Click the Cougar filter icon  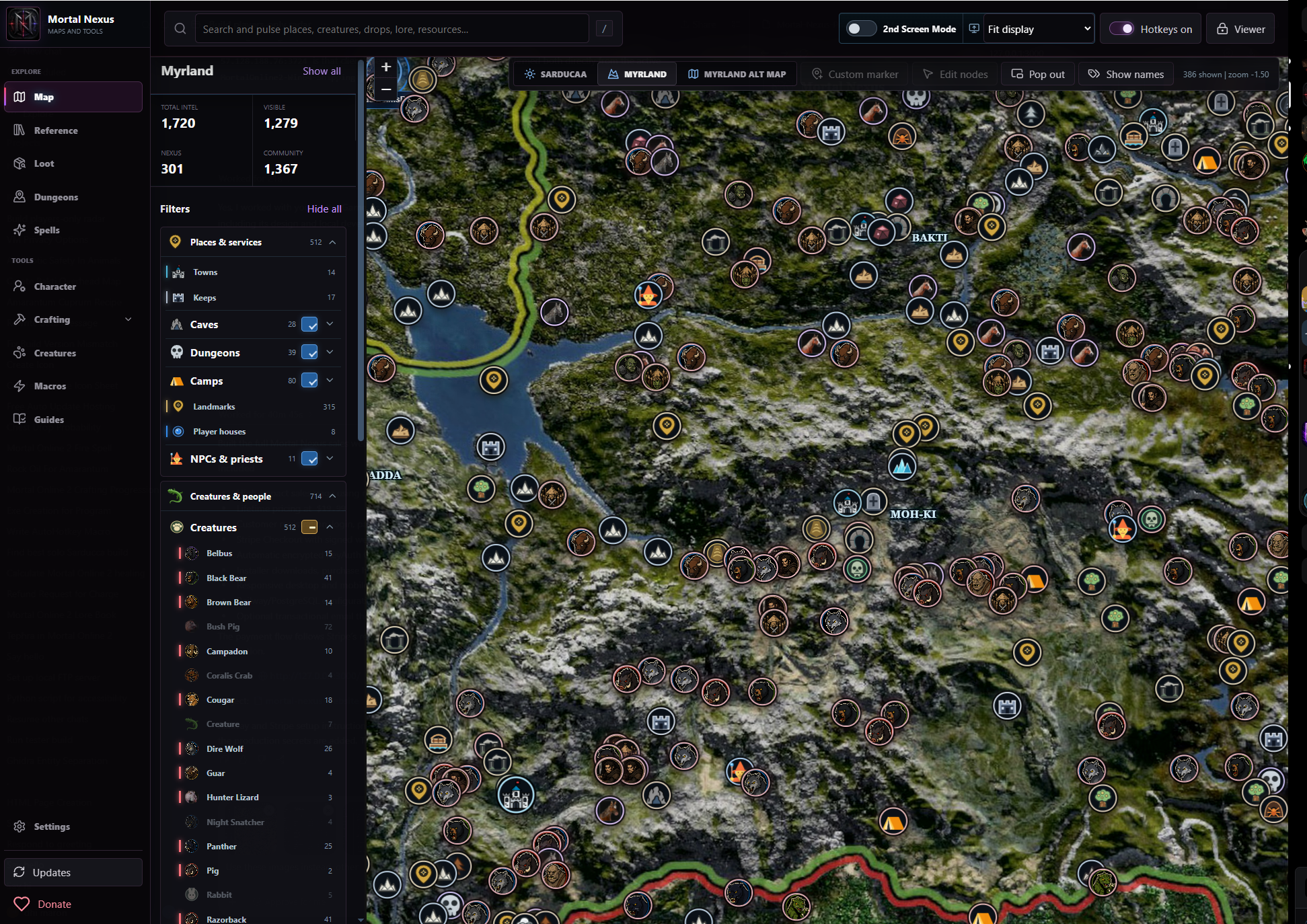click(x=192, y=699)
